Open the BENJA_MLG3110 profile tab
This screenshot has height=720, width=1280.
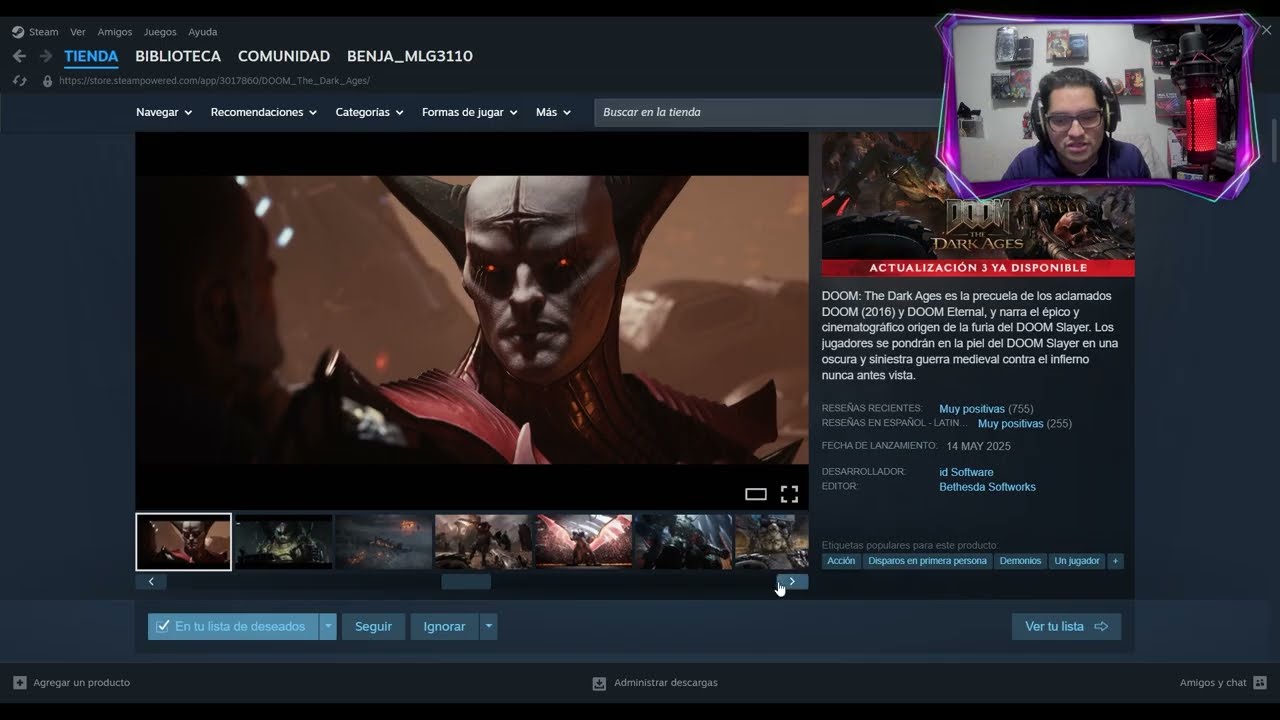[410, 56]
